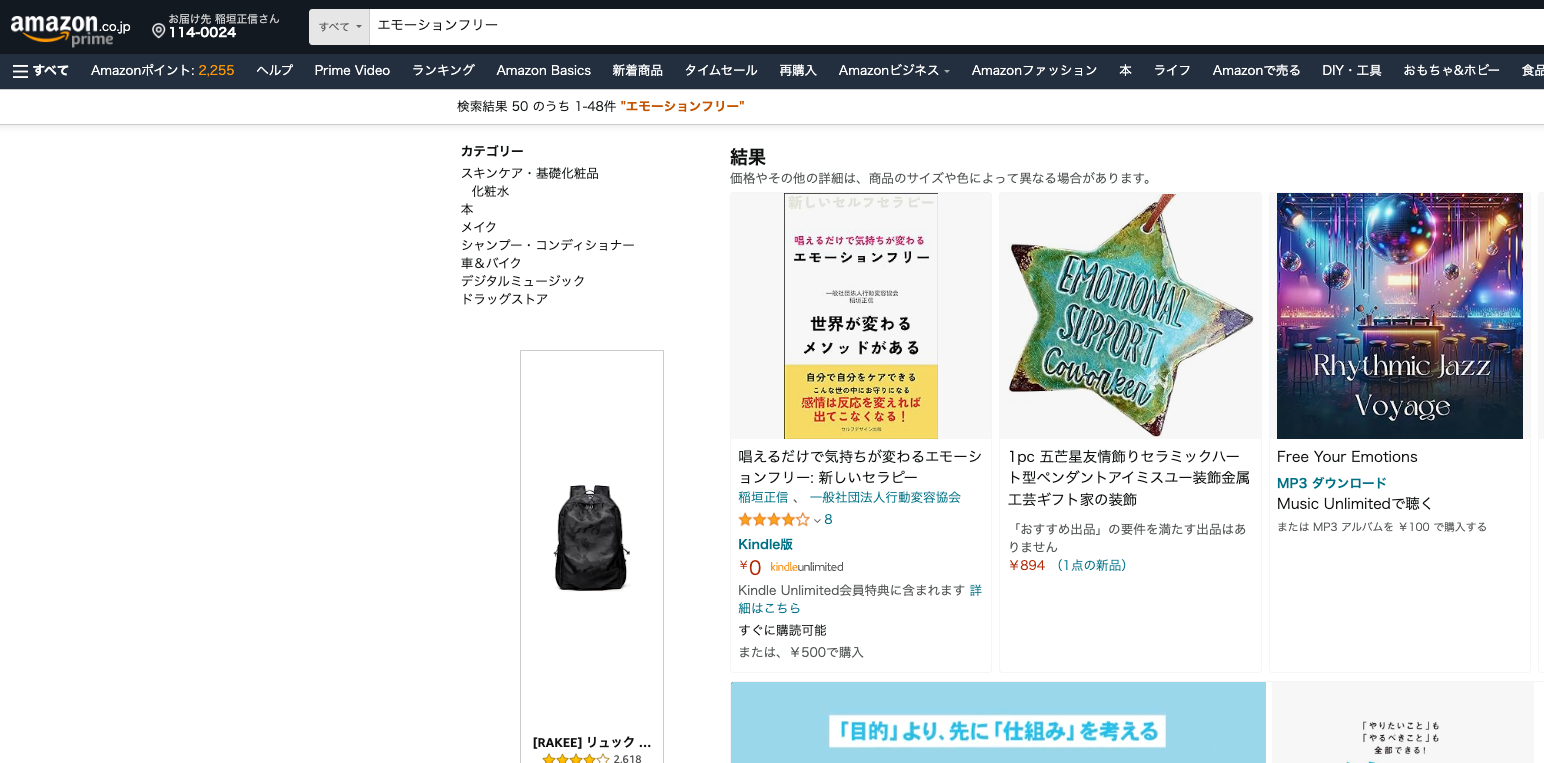
Task: Click the MP3 アルバム ¥100 purchase text
Action: 1382,526
